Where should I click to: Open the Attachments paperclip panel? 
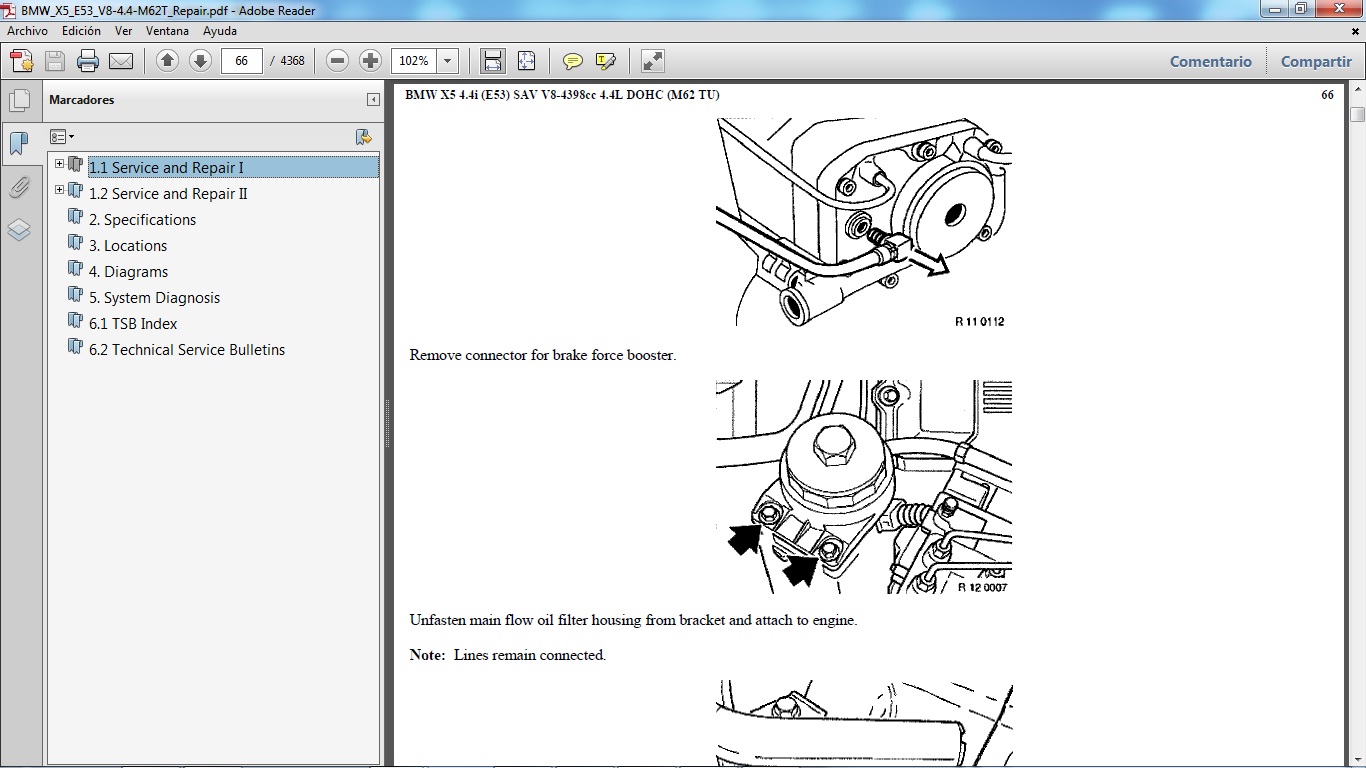(19, 187)
